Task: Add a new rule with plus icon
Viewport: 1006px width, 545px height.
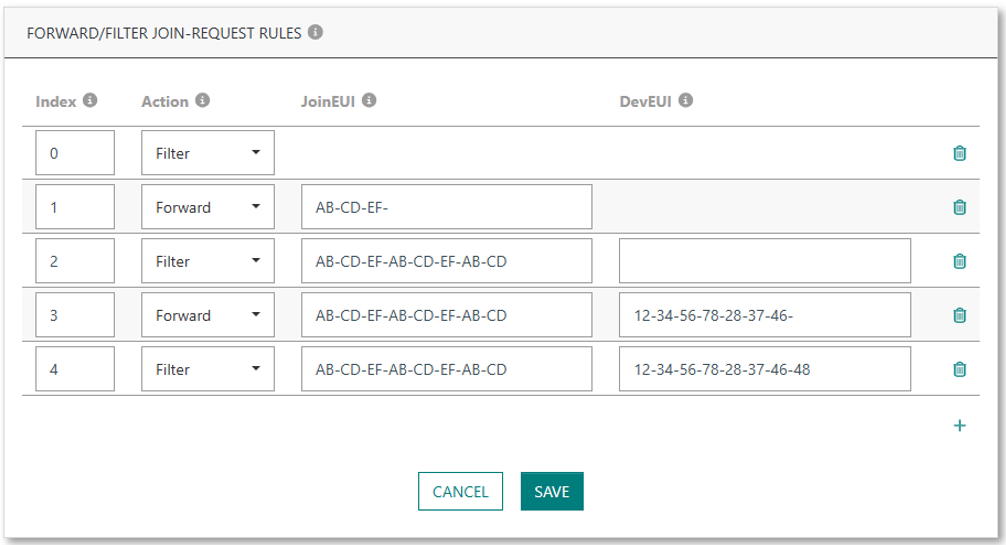Action: click(960, 426)
